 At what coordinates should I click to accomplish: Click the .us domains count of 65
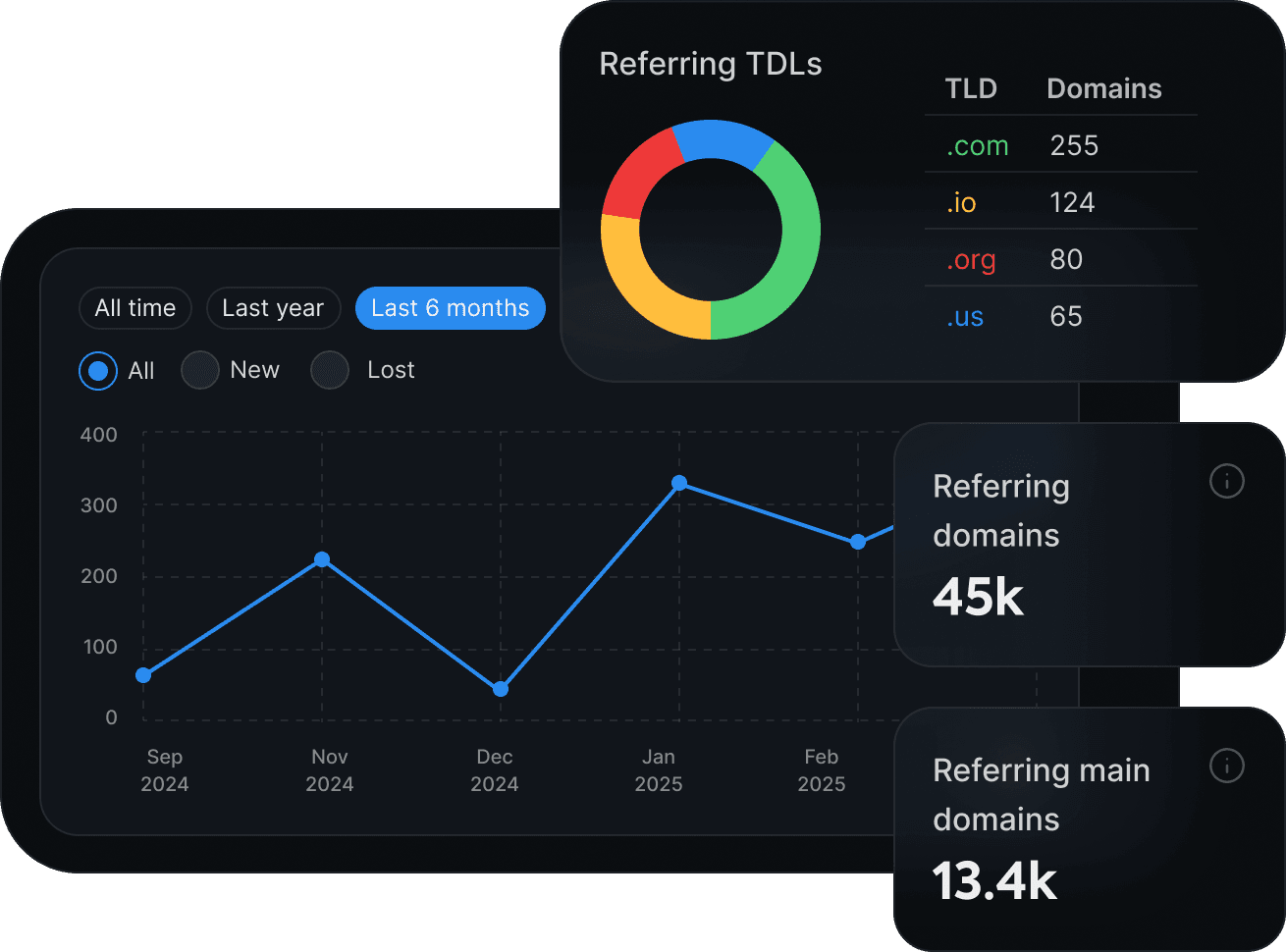coord(1065,316)
